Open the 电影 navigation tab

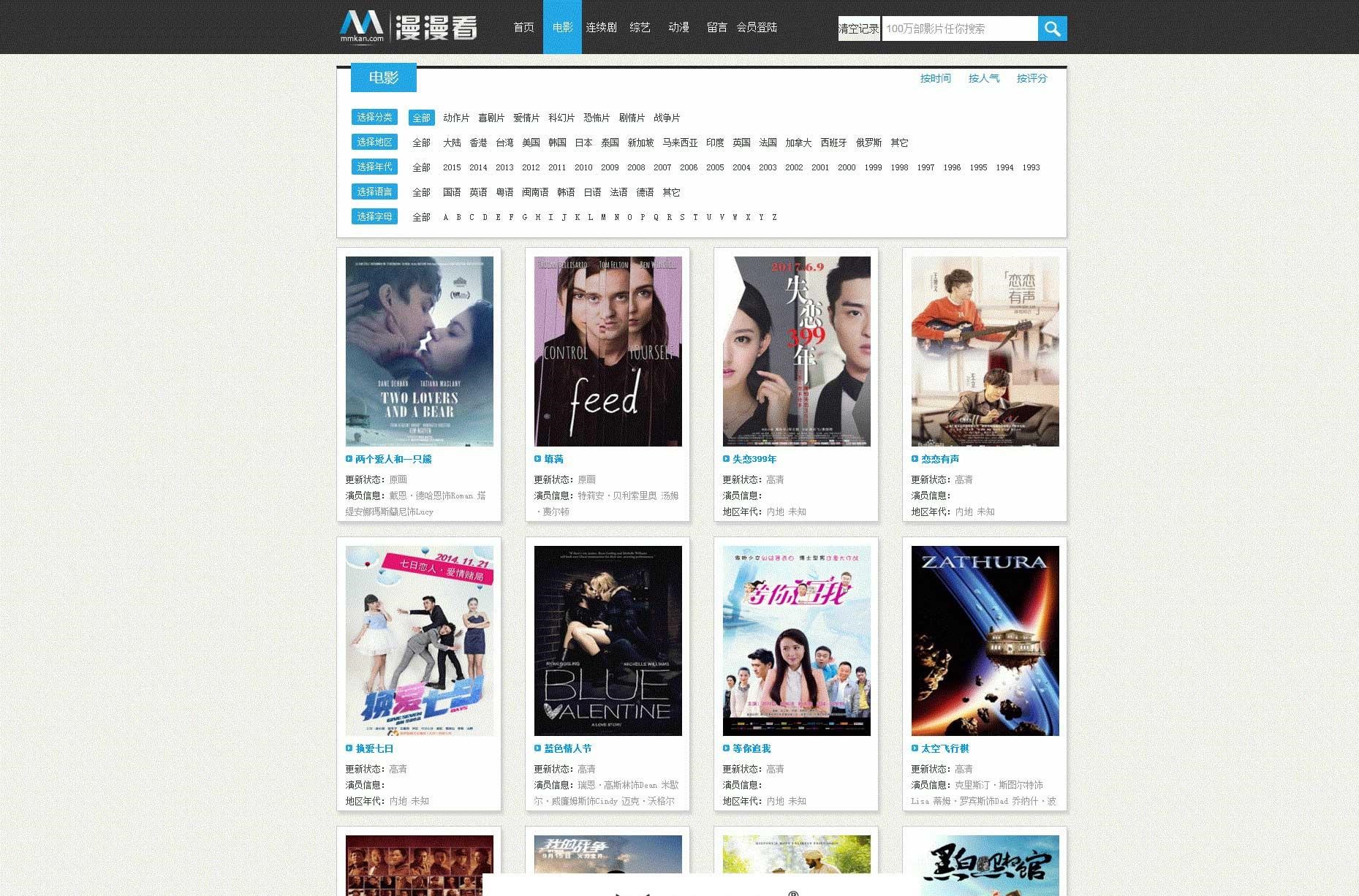[x=562, y=27]
